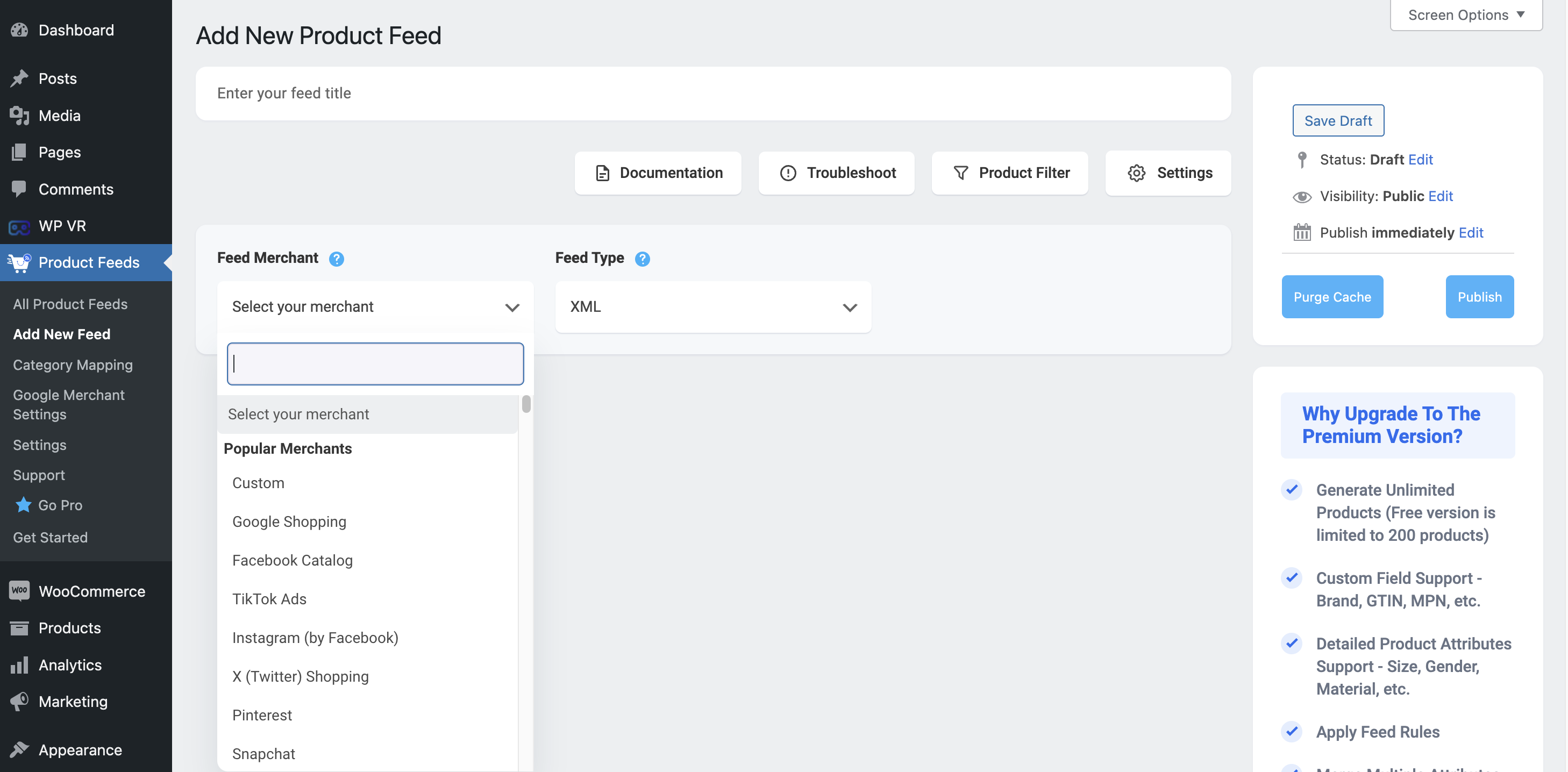The height and width of the screenshot is (772, 1568).
Task: Click the Visibility eye icon
Action: (x=1301, y=197)
